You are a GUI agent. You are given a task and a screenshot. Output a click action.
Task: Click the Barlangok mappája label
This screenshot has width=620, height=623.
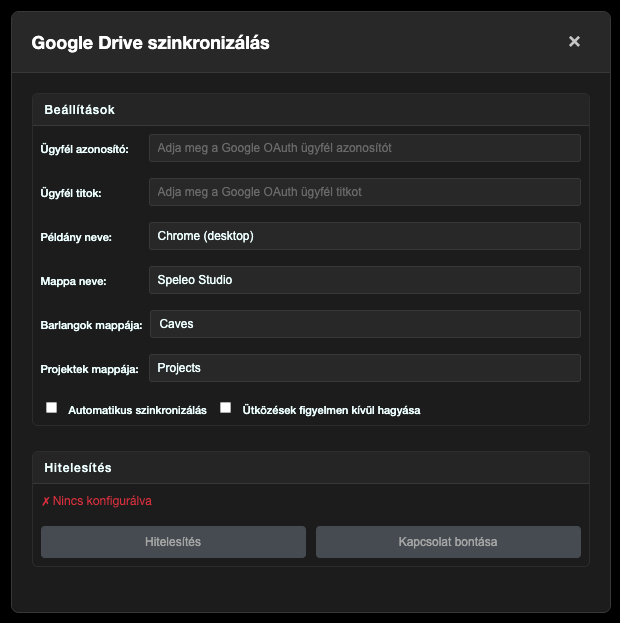click(92, 325)
